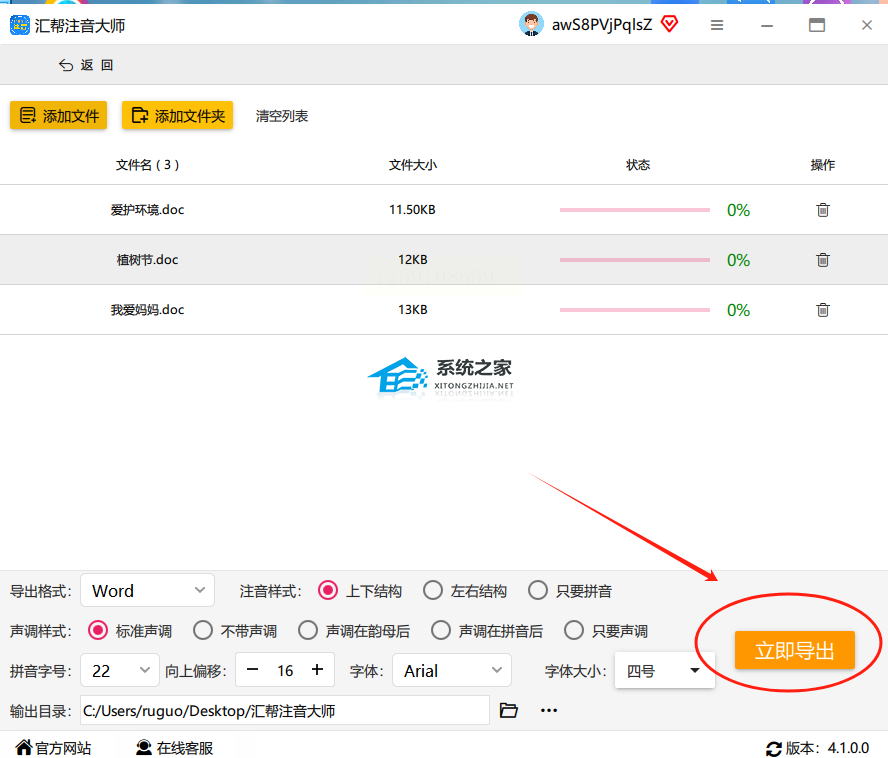Click the 文件名 (3) column header
Image resolution: width=888 pixels, height=758 pixels.
coord(147,165)
